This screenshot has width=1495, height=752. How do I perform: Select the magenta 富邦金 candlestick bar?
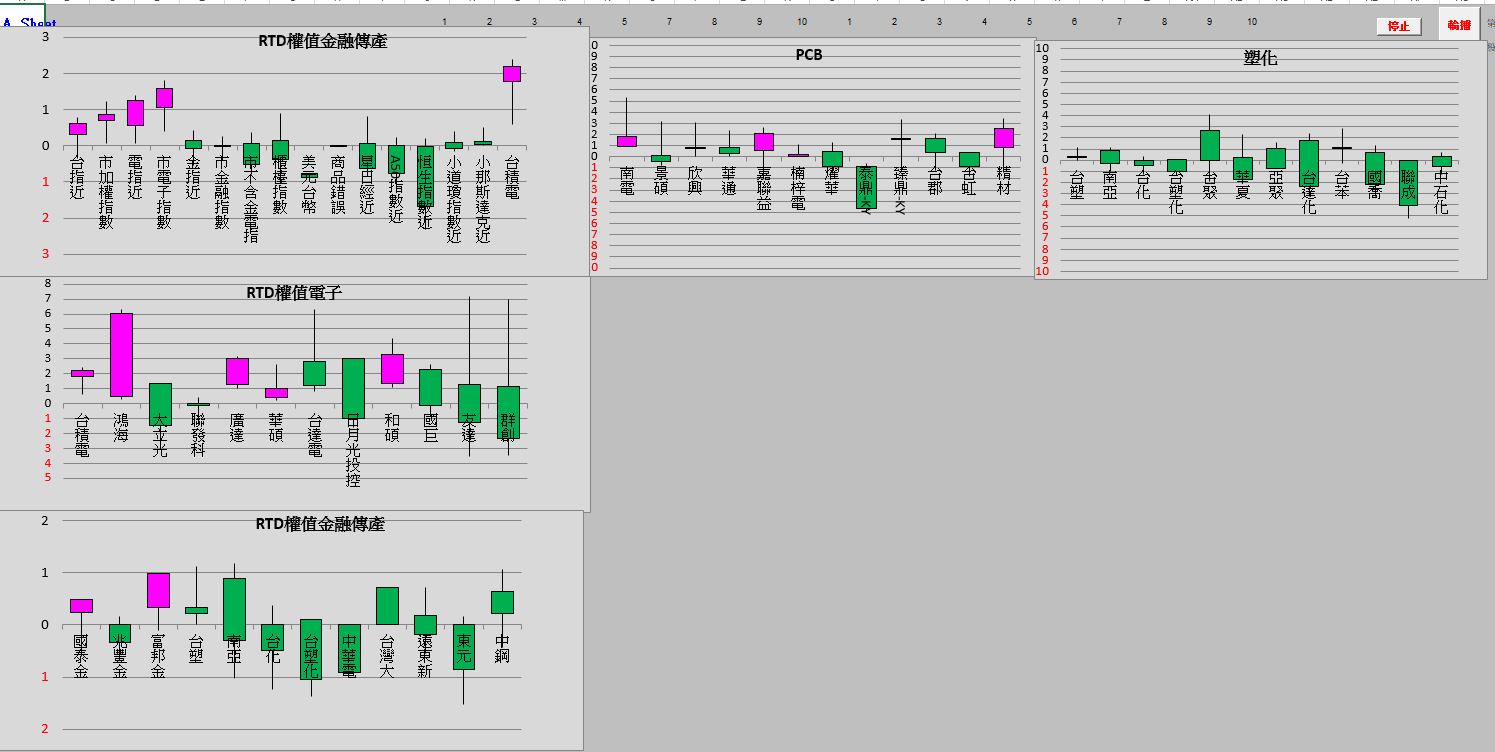click(x=158, y=590)
